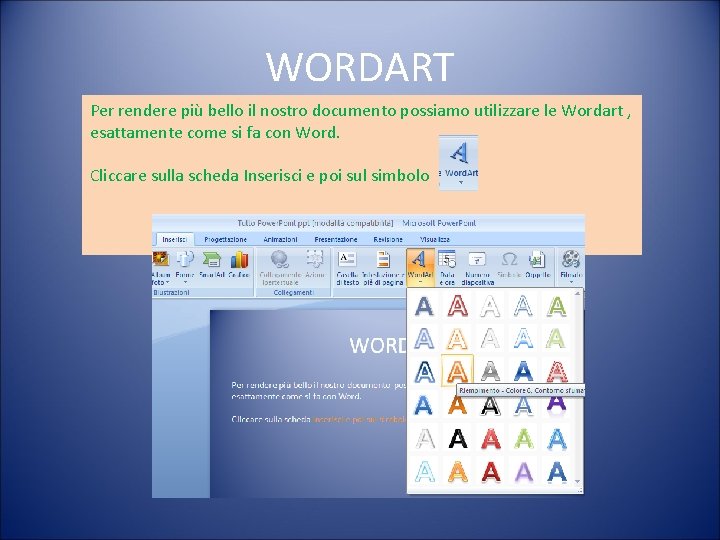Select the light purple WordArt style in the bottom row
This screenshot has width=720, height=540.
pos(523,472)
